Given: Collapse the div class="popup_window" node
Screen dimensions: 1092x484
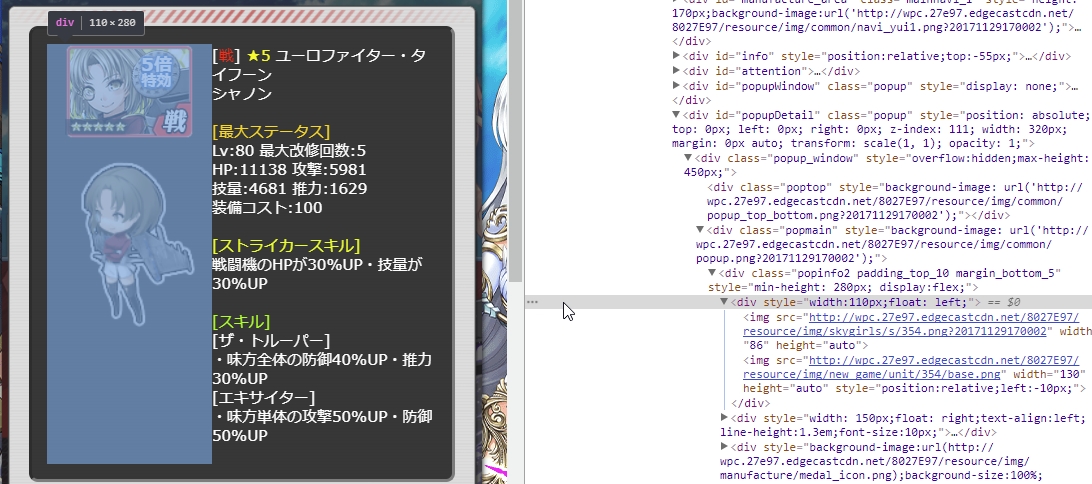Looking at the screenshot, I should click(688, 159).
